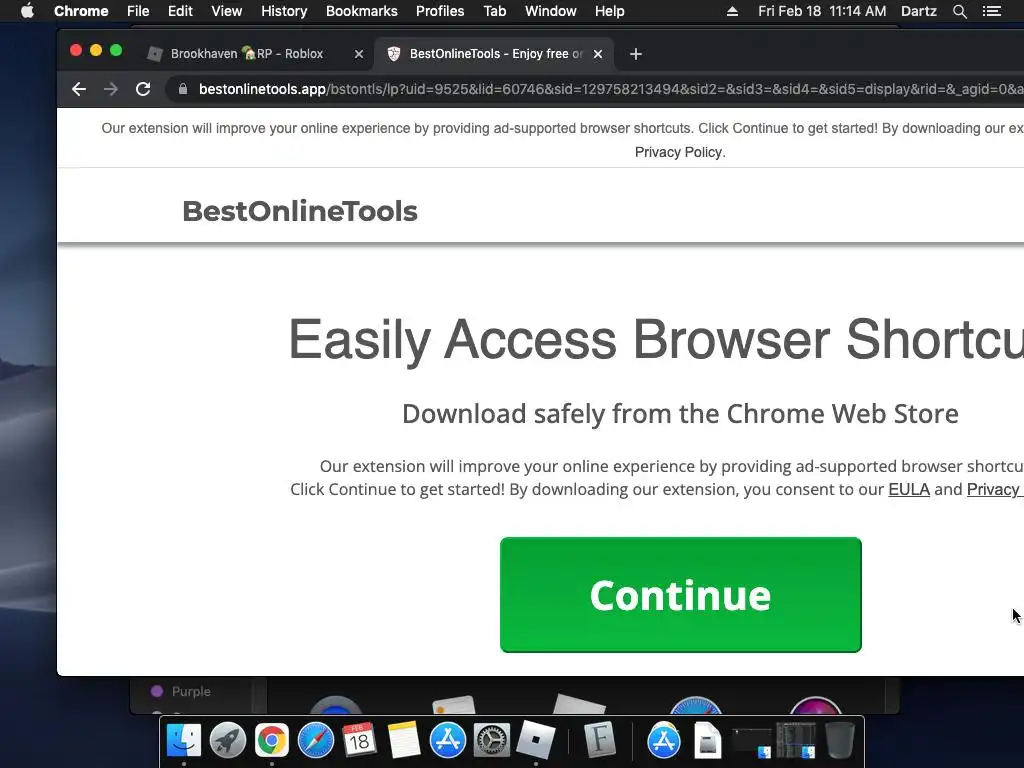Open a new tab with plus icon
This screenshot has width=1024, height=768.
pos(635,54)
